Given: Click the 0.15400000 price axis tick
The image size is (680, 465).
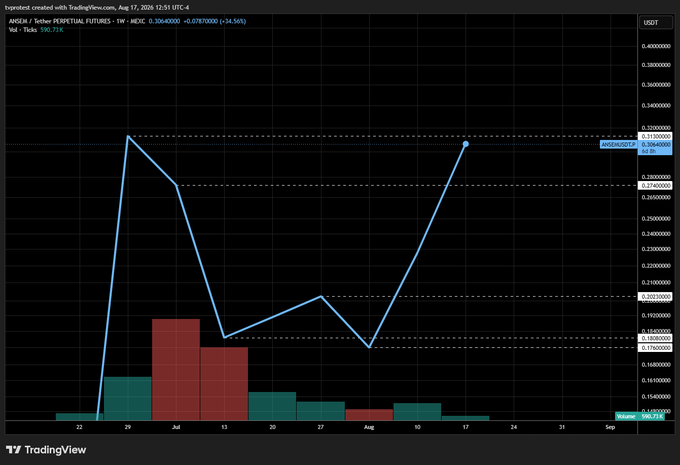Looking at the screenshot, I should pyautogui.click(x=656, y=396).
